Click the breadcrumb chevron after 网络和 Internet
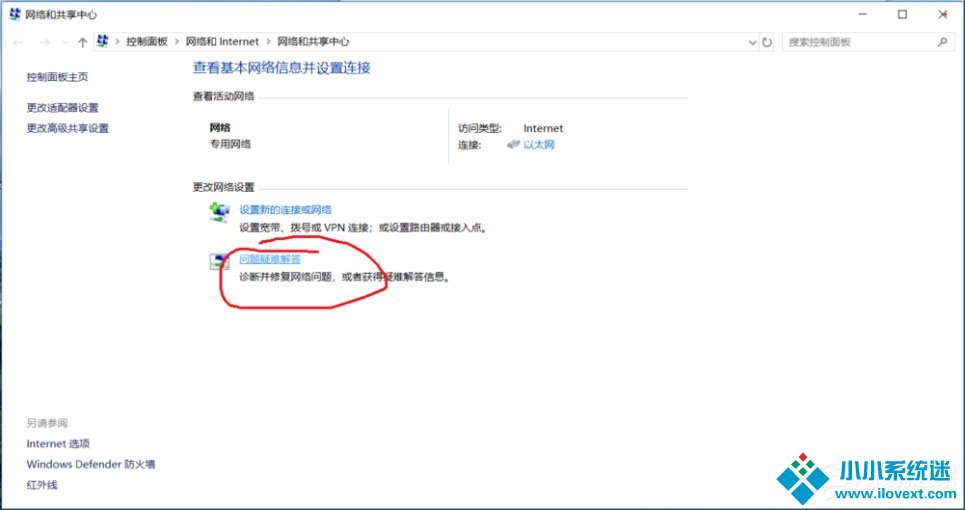965x510 pixels. (268, 42)
